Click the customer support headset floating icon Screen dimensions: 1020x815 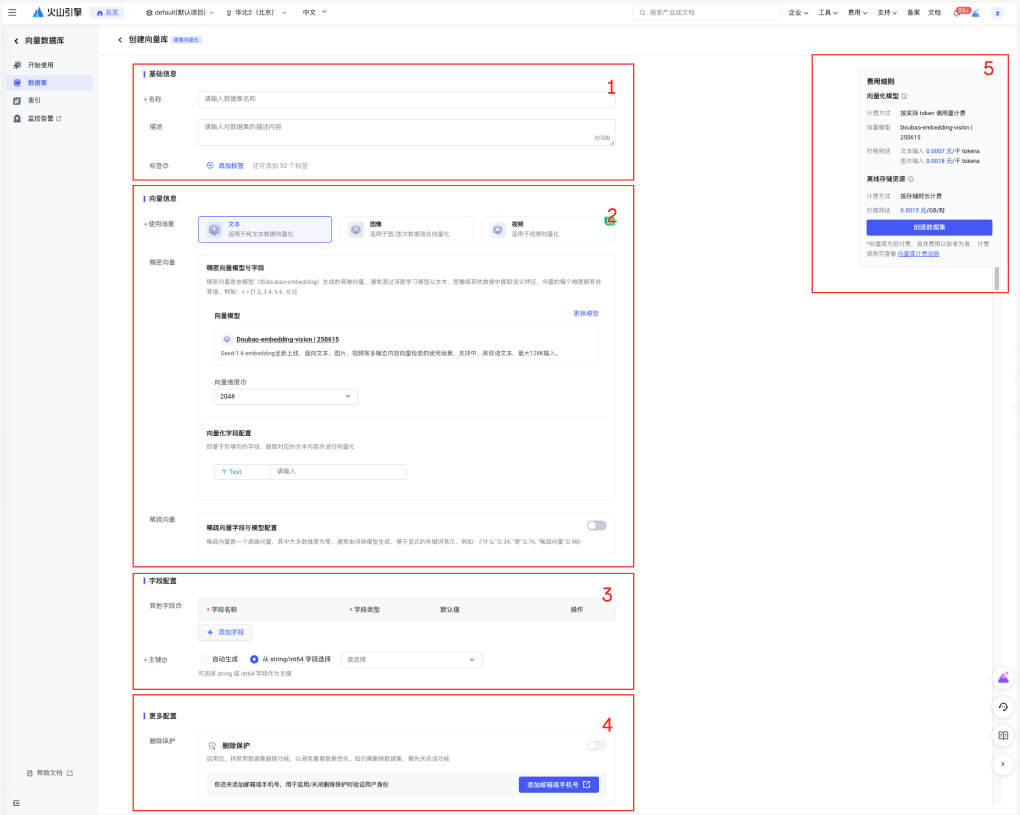pyautogui.click(x=1003, y=706)
